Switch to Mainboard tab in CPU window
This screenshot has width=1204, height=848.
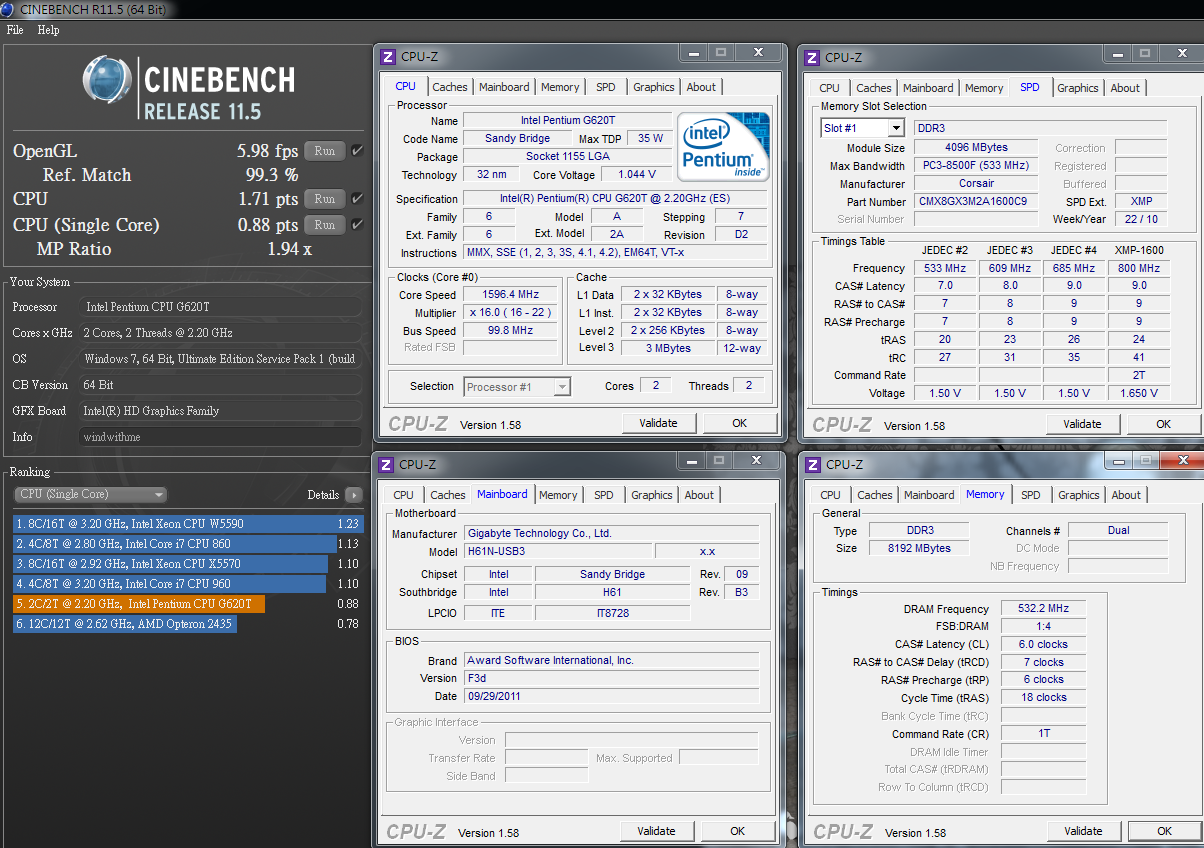click(504, 87)
